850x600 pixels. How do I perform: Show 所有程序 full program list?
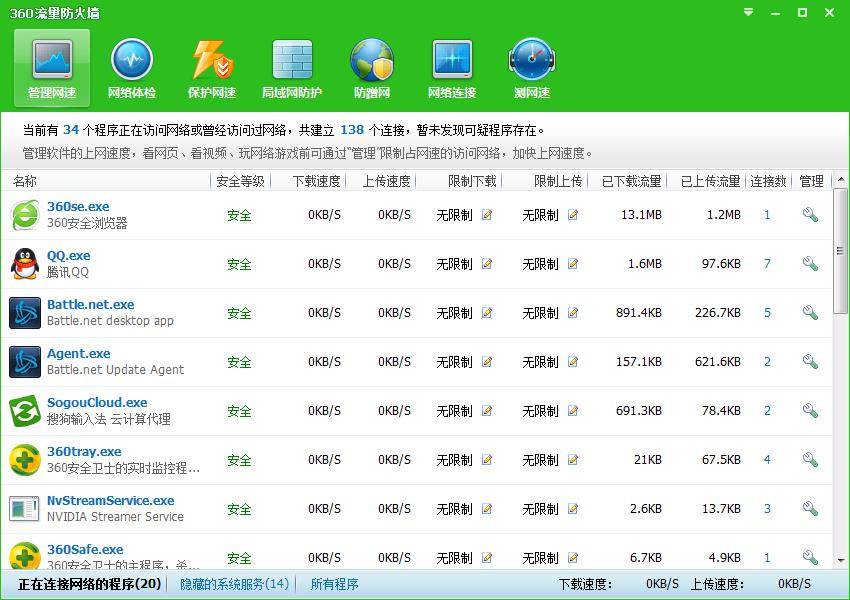pyautogui.click(x=334, y=584)
